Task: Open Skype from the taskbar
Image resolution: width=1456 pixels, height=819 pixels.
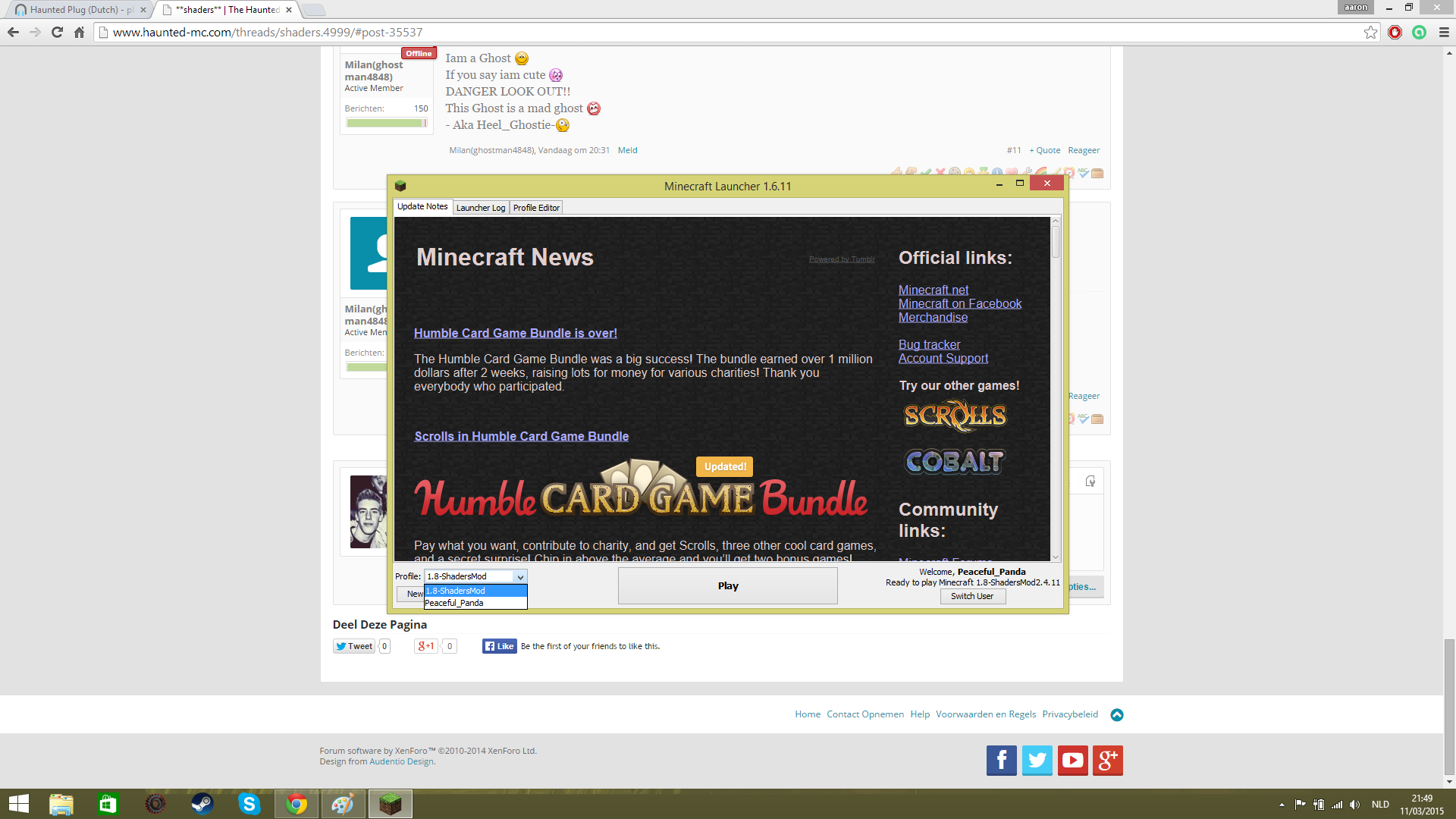Action: click(x=249, y=804)
